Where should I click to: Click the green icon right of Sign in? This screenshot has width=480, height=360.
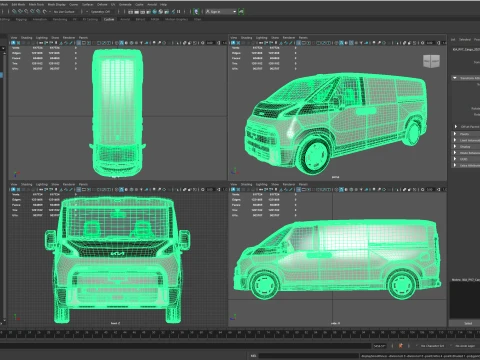point(241,12)
